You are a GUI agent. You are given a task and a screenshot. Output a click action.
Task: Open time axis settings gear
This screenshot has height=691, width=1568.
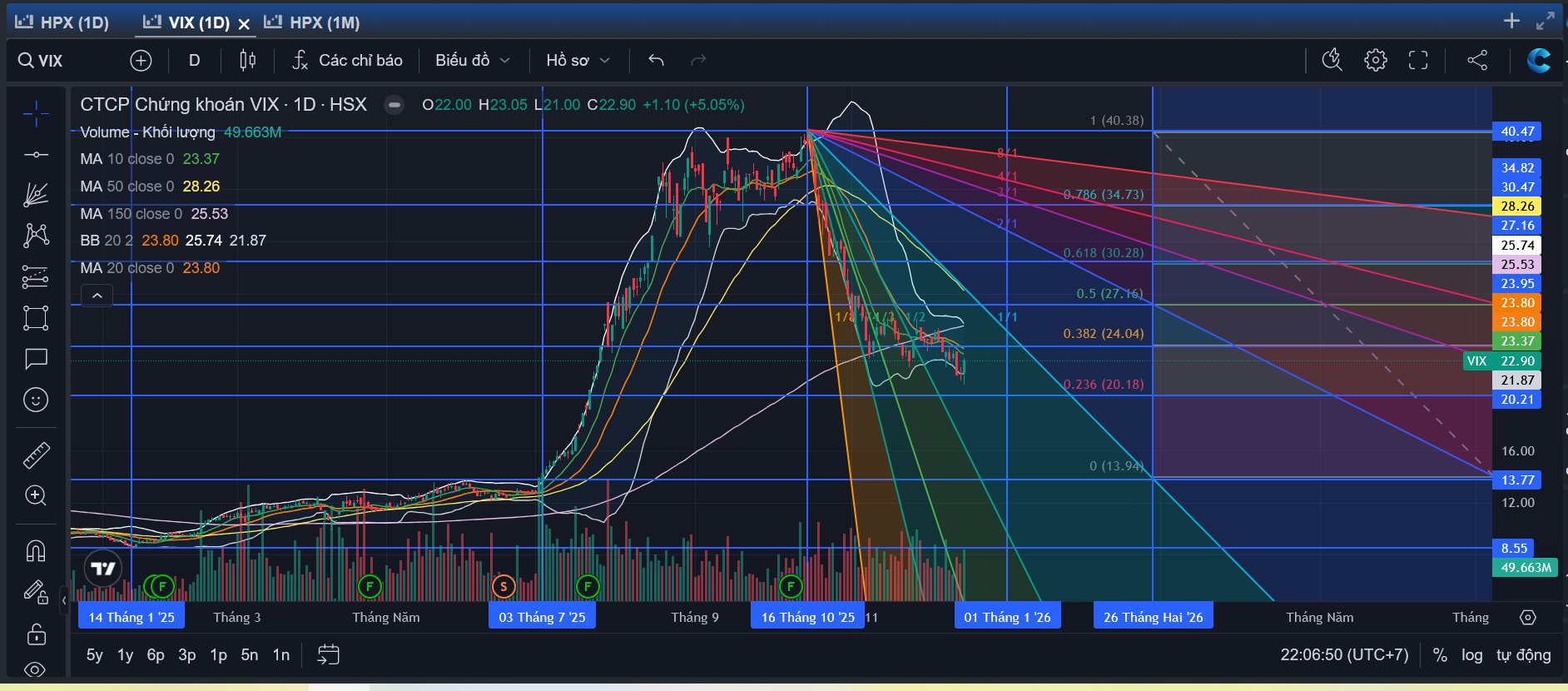pos(1528,618)
